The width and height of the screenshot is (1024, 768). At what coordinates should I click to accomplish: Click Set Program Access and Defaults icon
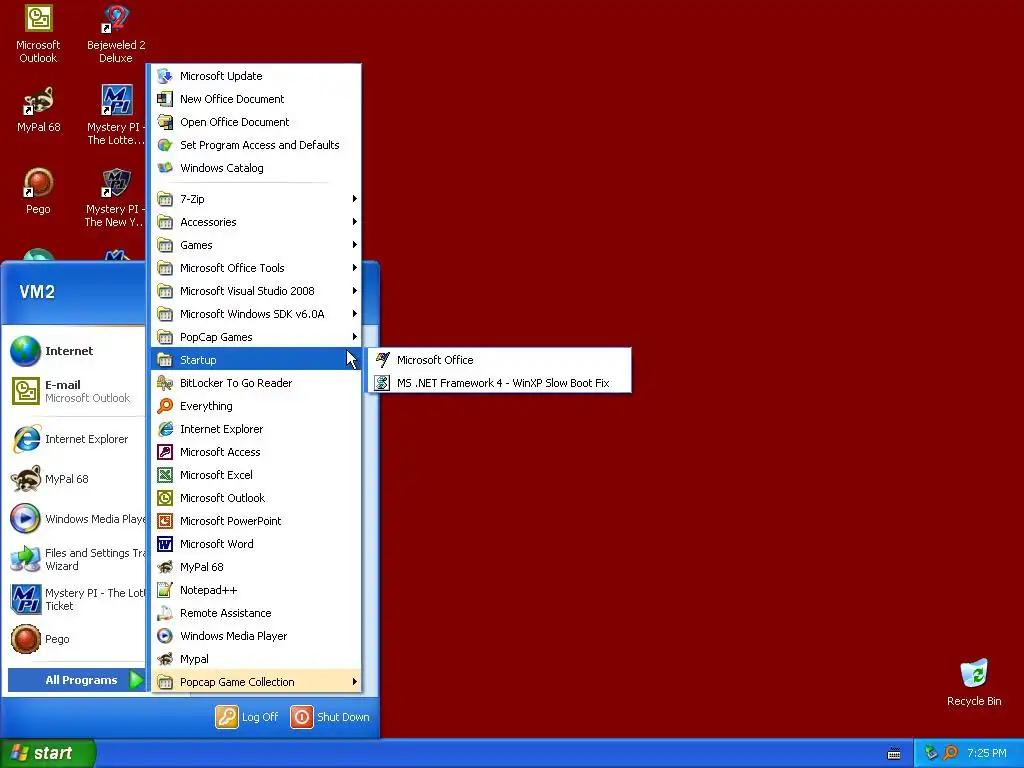[165, 145]
